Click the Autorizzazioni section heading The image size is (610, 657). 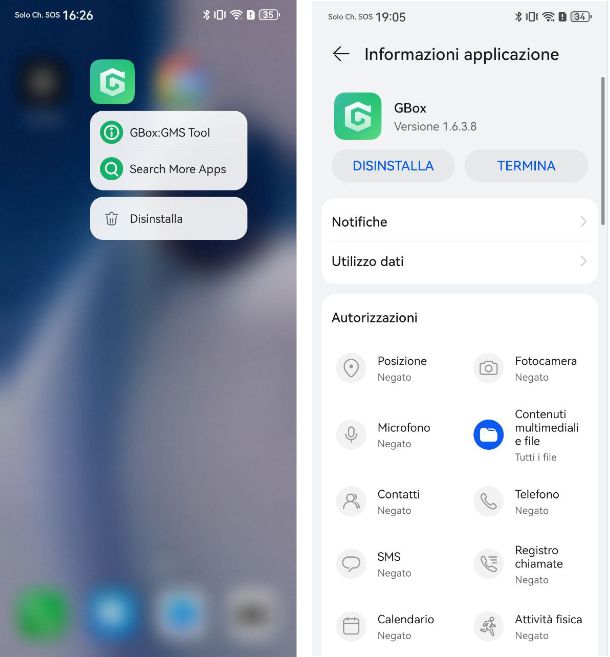click(375, 318)
